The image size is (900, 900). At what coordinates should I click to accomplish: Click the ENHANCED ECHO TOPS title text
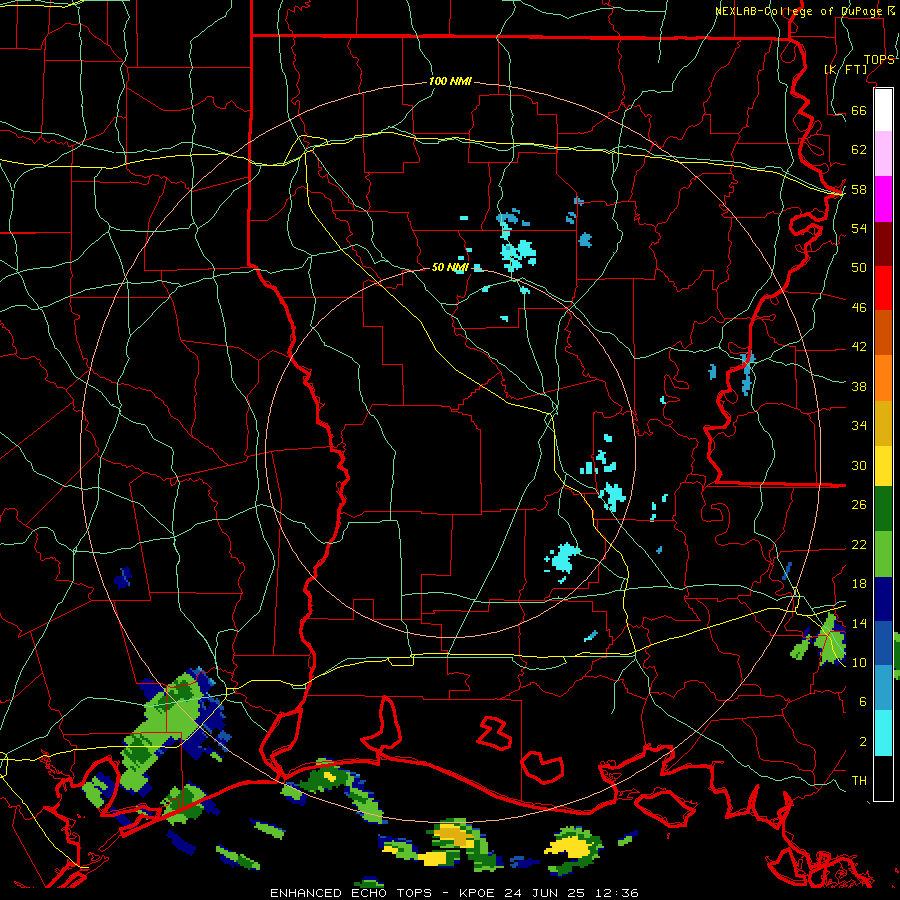coord(351,893)
